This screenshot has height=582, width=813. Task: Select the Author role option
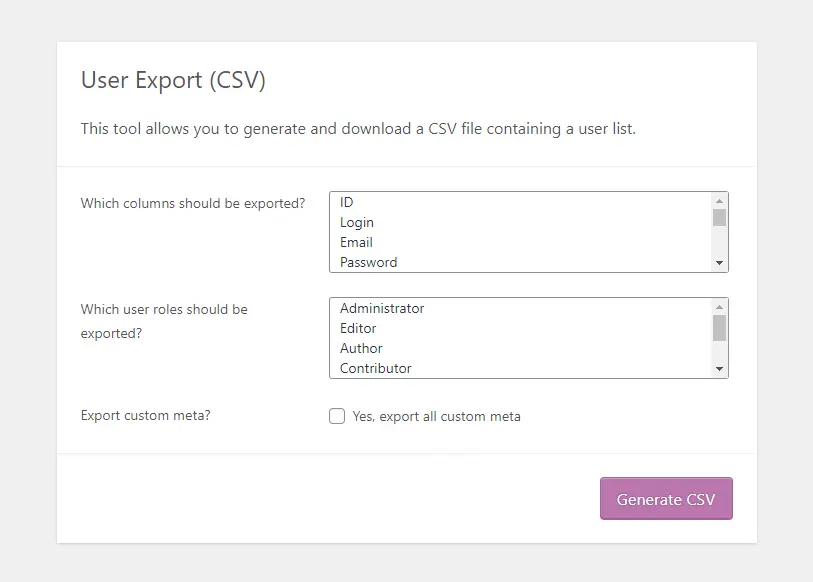pos(360,348)
